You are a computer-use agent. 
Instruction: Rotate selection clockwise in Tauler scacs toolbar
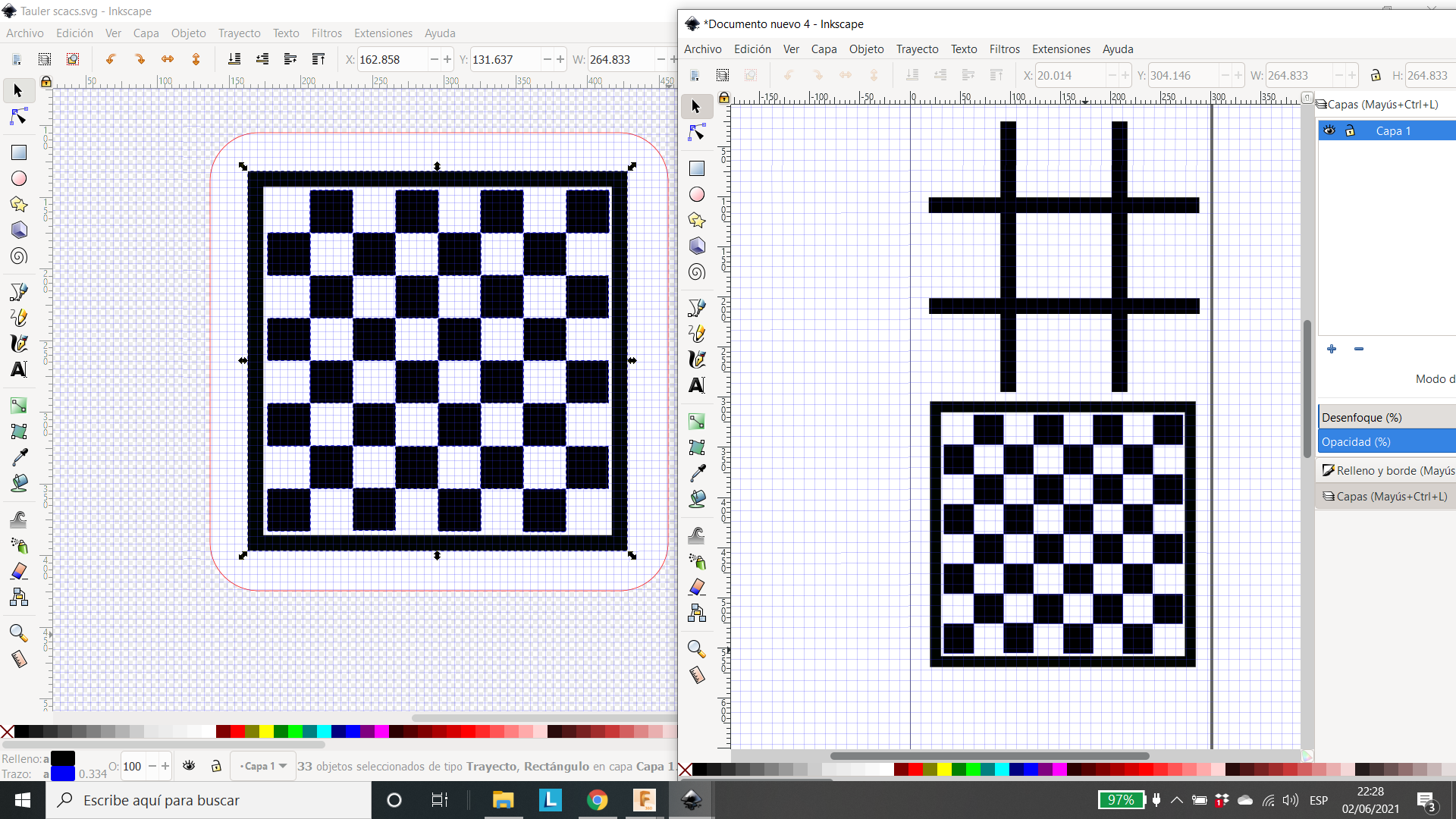click(x=140, y=59)
